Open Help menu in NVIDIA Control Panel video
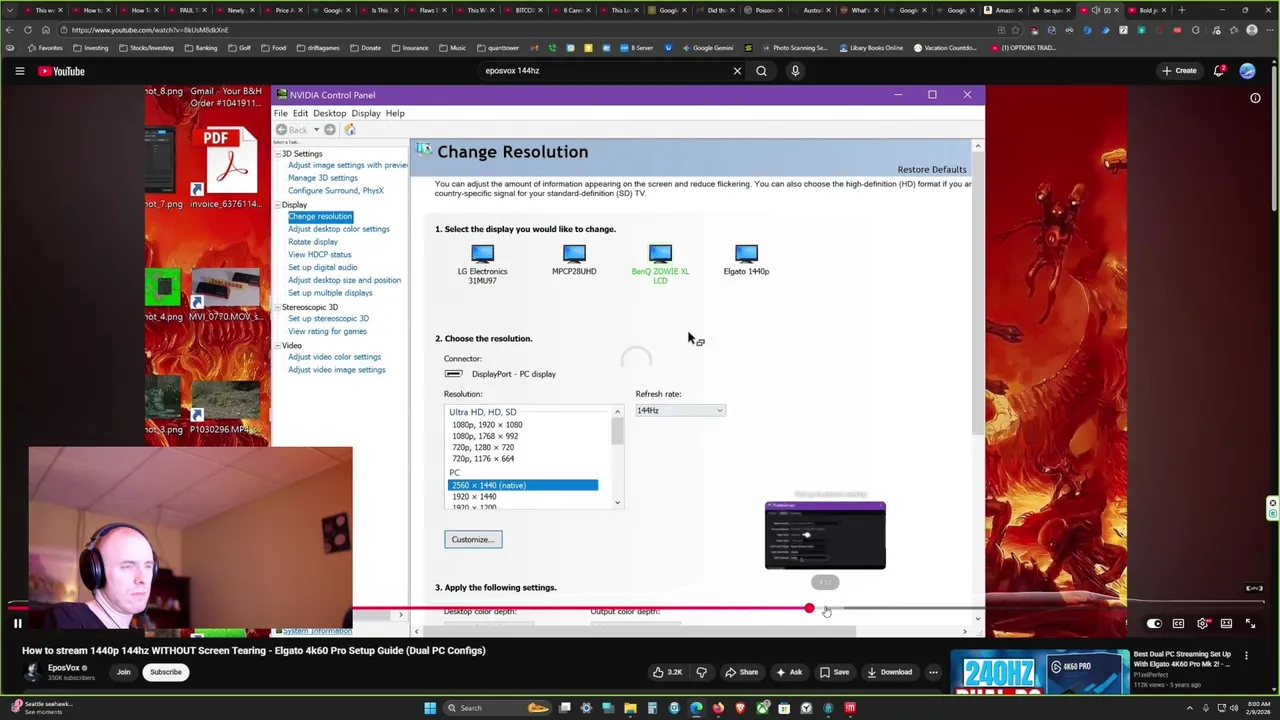Viewport: 1280px width, 720px height. pyautogui.click(x=395, y=113)
